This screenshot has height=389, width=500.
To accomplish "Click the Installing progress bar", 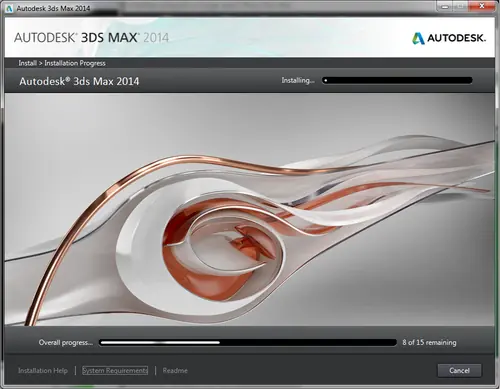I will pyautogui.click(x=397, y=80).
